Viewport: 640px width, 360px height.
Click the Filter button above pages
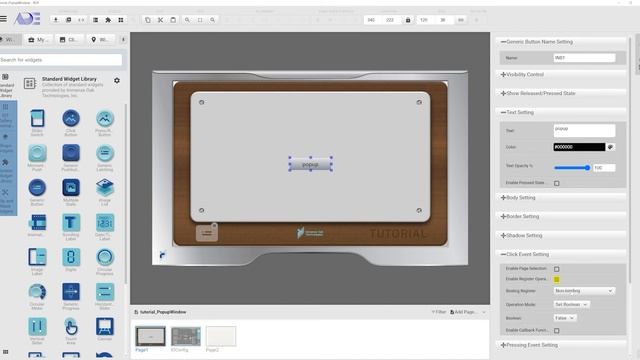tap(439, 312)
